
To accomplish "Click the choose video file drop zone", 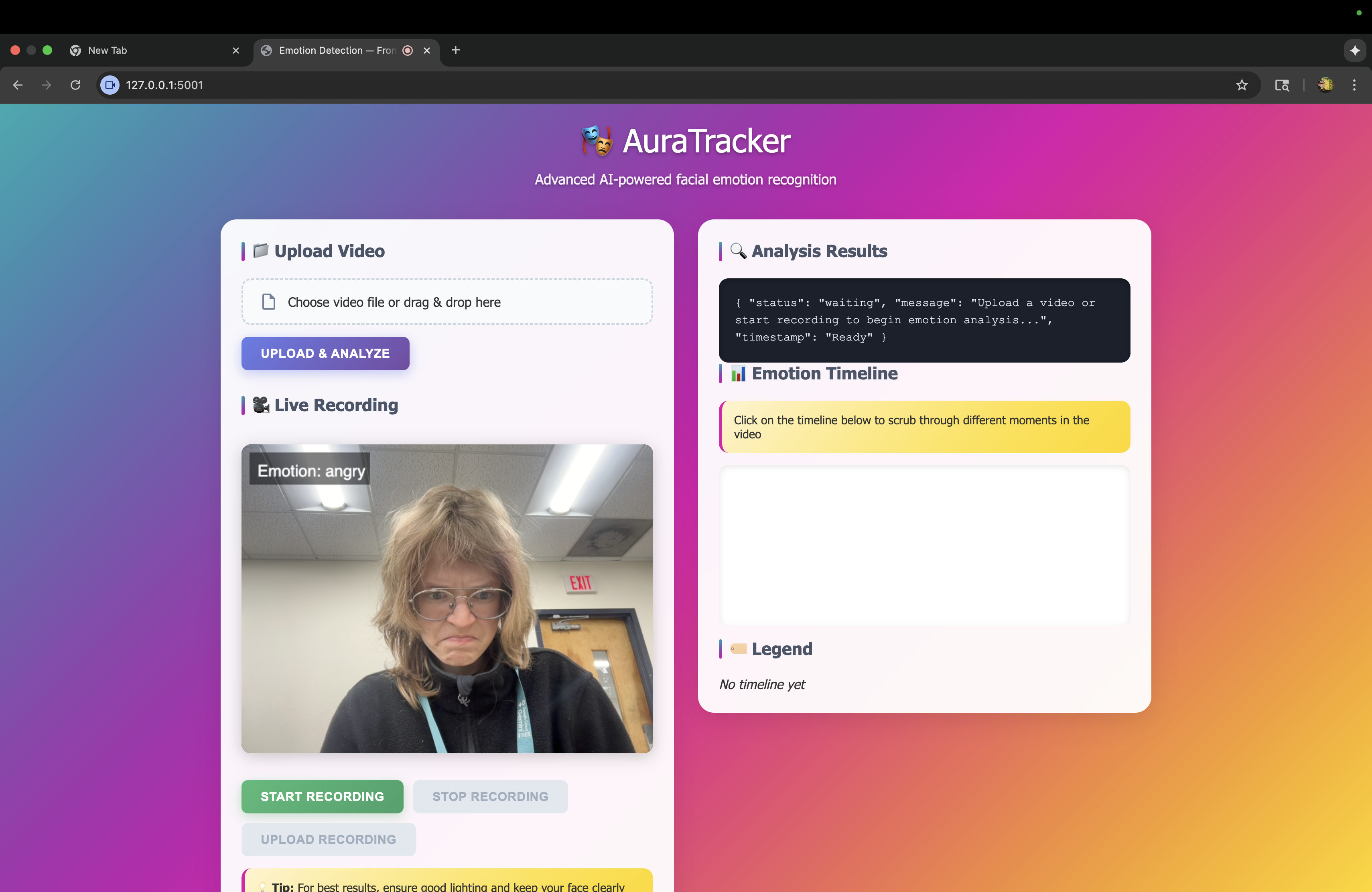I will tap(447, 302).
